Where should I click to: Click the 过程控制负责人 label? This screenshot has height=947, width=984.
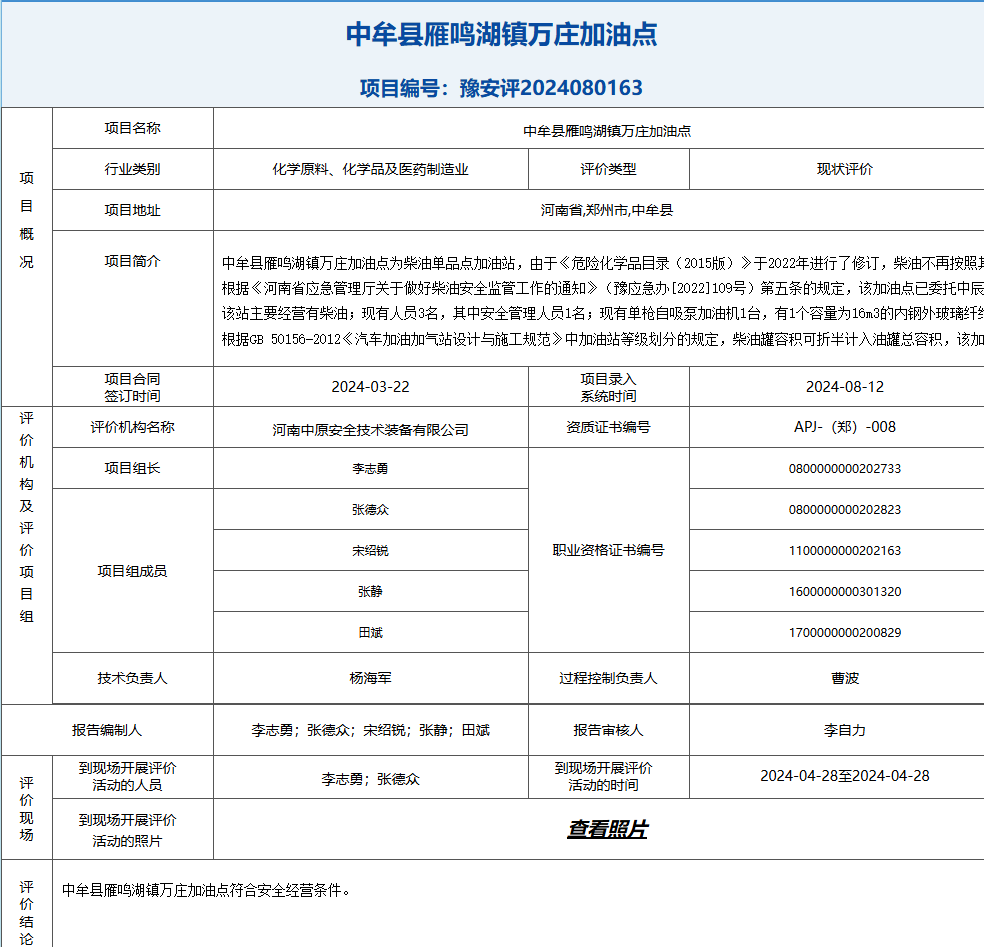(x=608, y=678)
